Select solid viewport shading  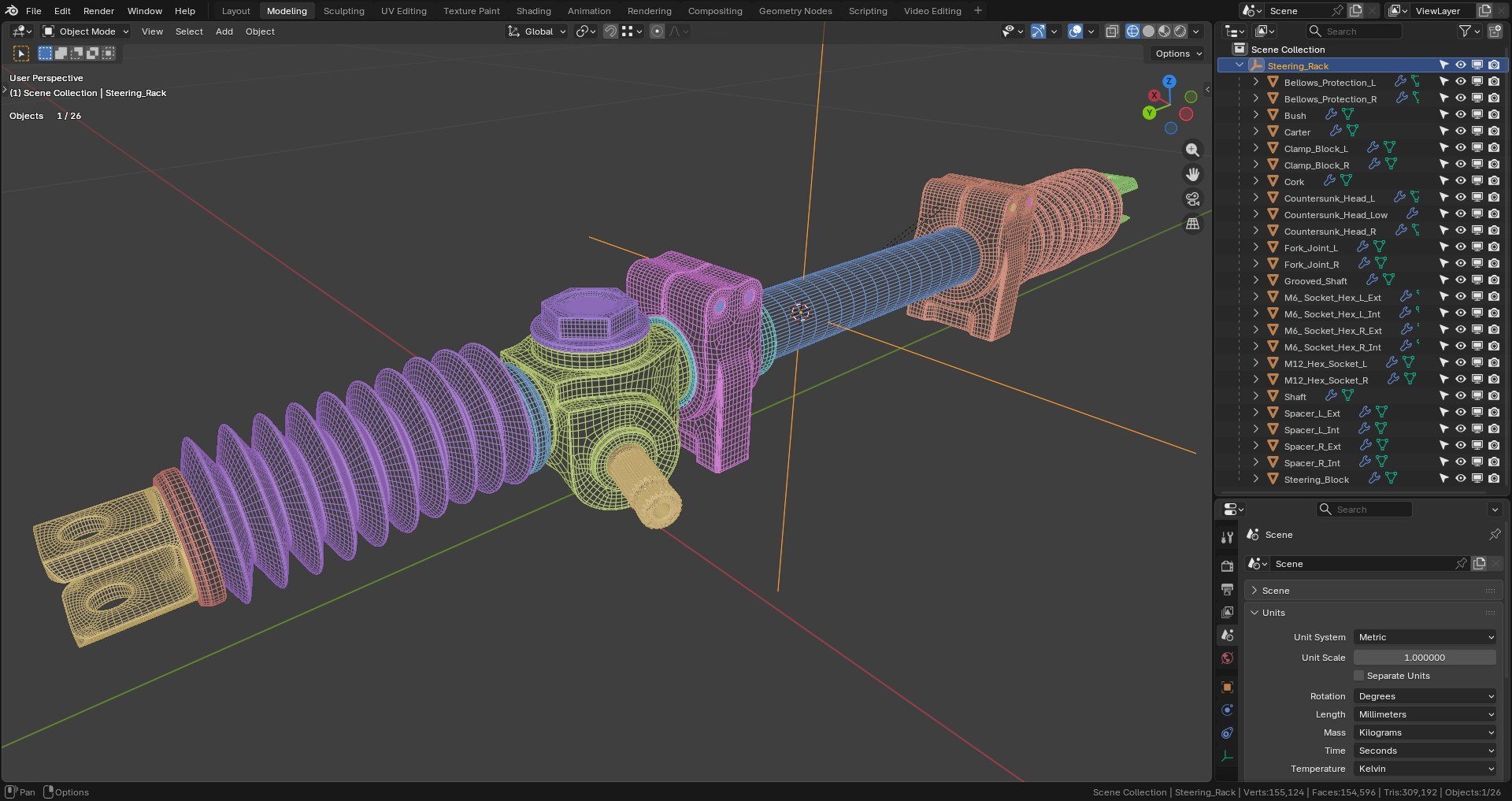(1148, 32)
